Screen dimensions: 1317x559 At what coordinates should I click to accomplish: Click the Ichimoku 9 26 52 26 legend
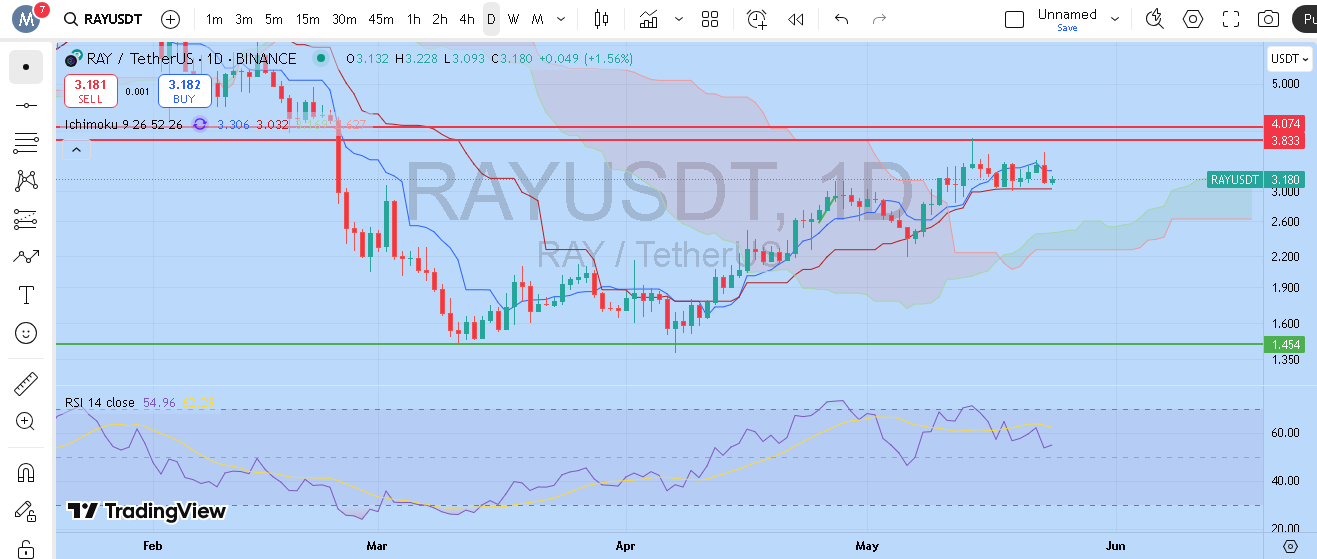pyautogui.click(x=124, y=124)
